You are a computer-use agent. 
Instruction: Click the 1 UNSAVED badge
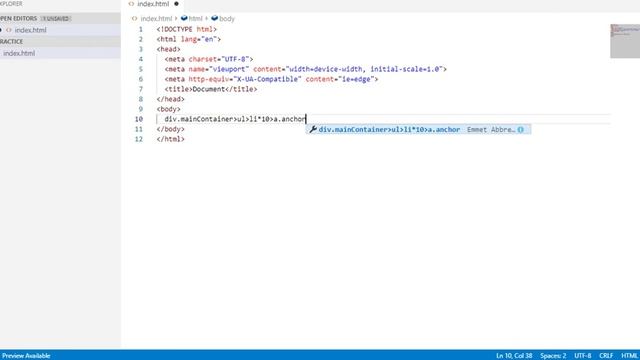[56, 19]
